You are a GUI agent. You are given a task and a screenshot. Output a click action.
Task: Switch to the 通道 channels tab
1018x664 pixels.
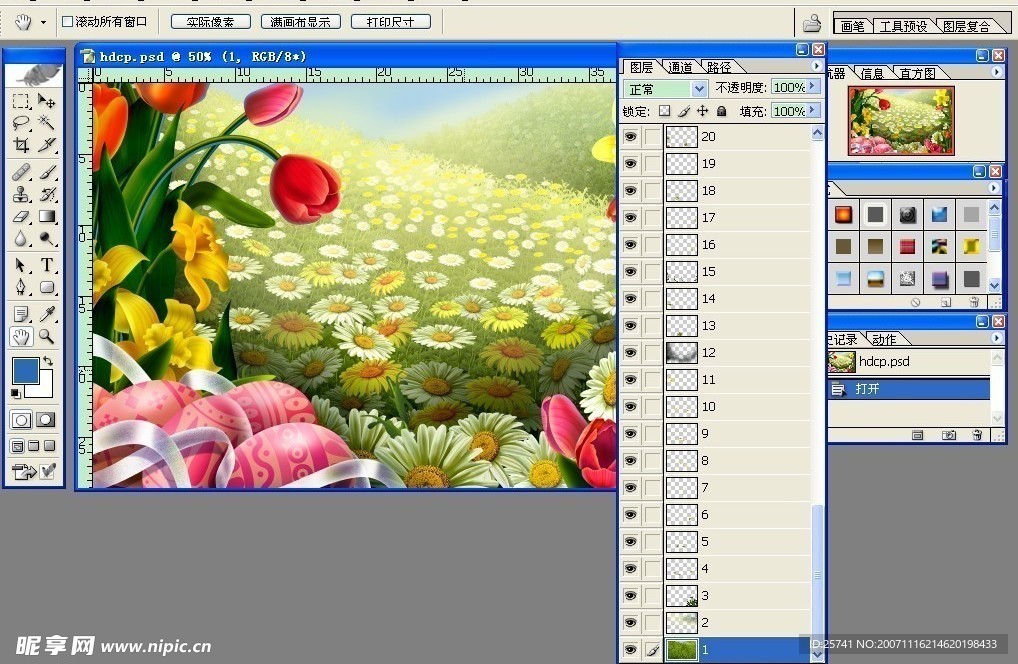click(680, 67)
